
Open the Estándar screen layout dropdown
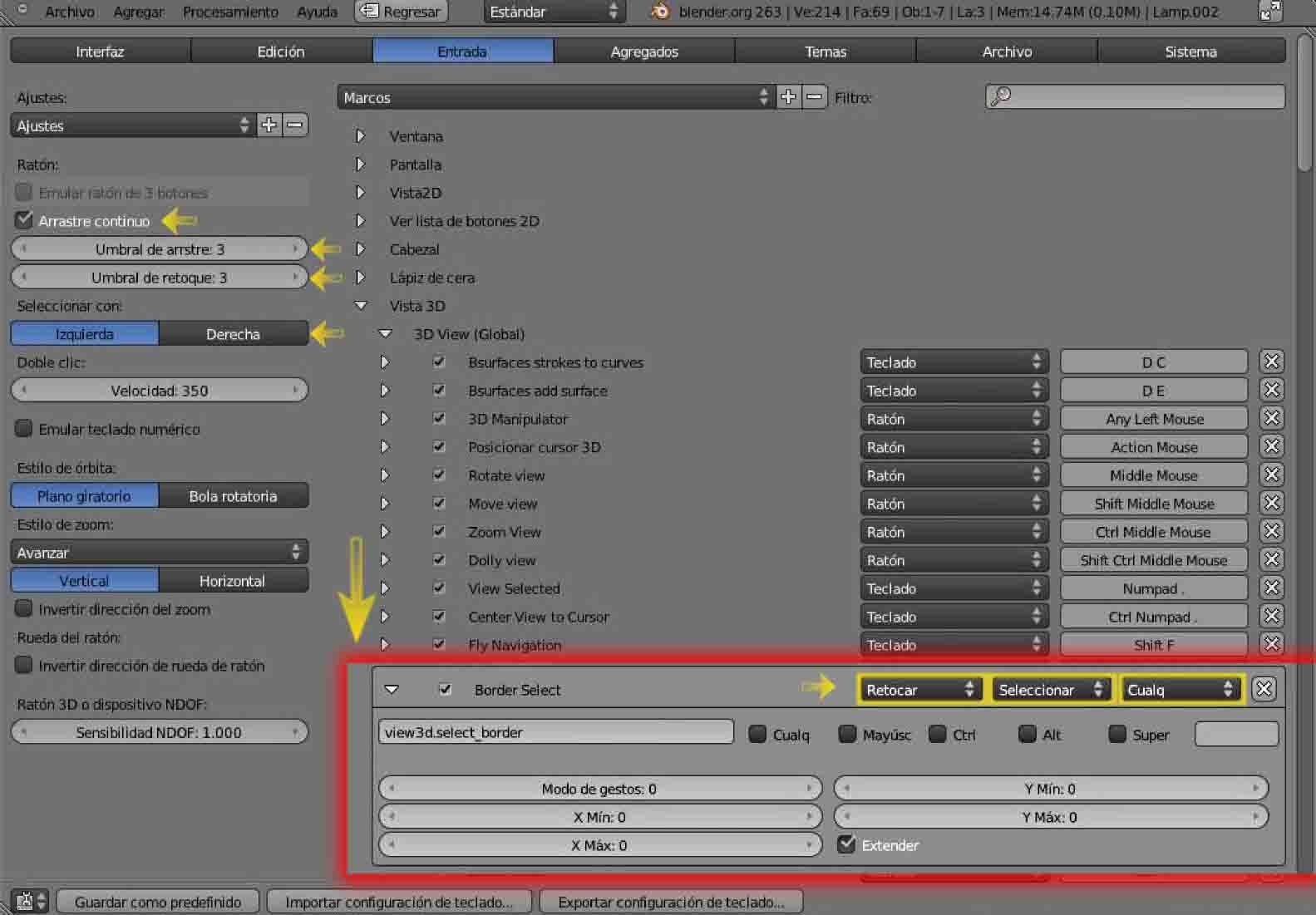(553, 12)
